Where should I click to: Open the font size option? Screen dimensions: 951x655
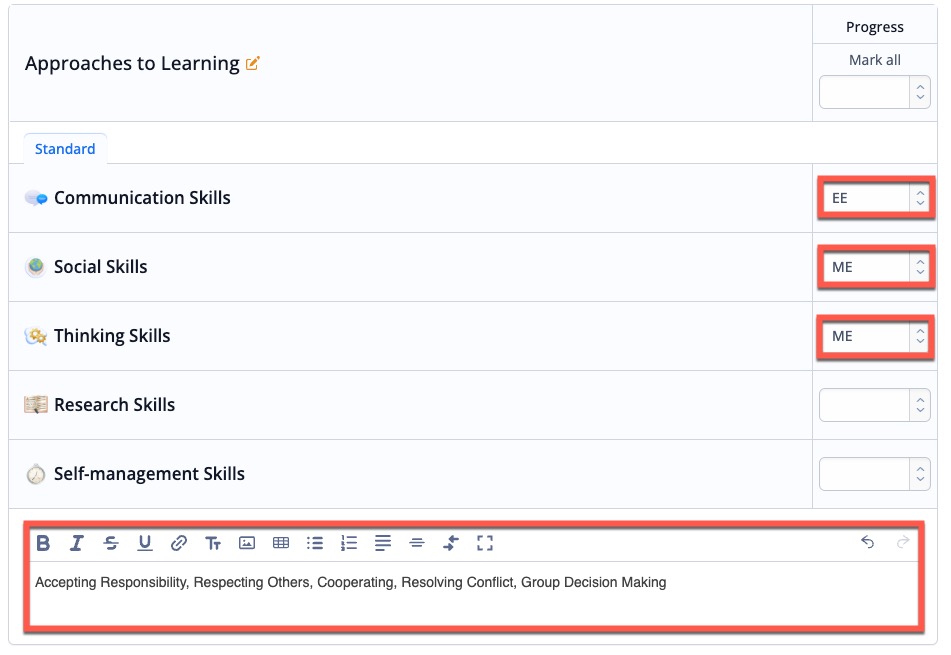[213, 543]
